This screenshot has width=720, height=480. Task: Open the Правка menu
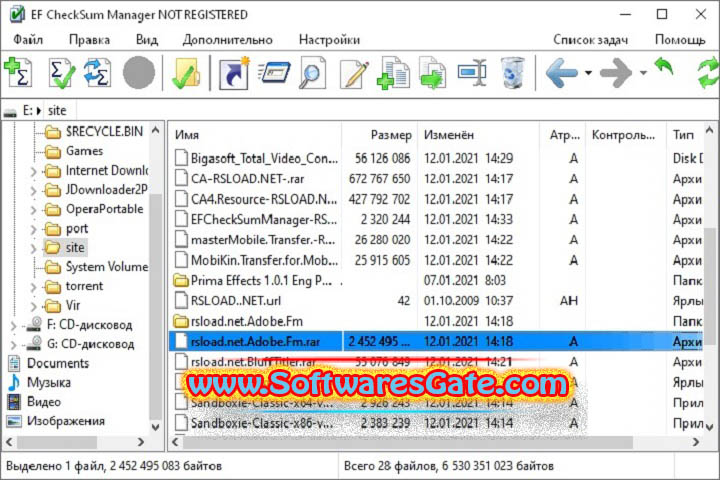90,40
